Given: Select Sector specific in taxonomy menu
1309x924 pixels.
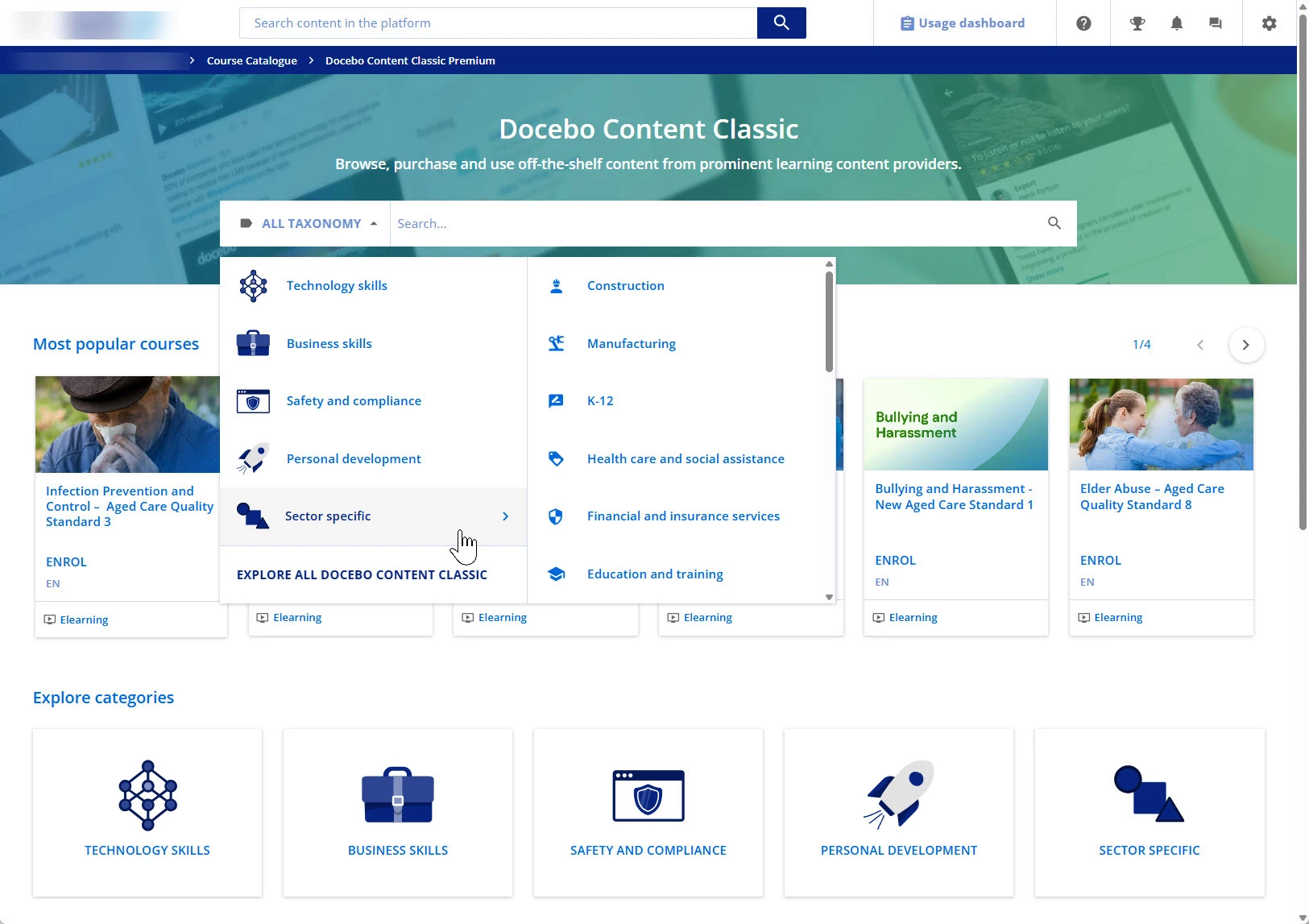Looking at the screenshot, I should pos(373,516).
